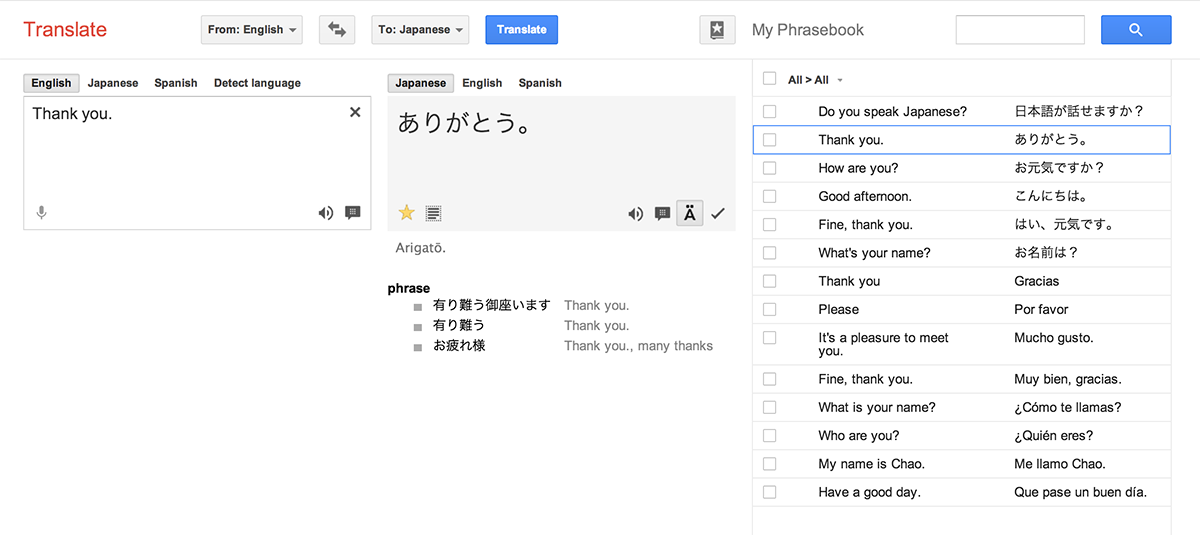Click the blue search magnifier button
This screenshot has height=535, width=1200.
tap(1136, 30)
